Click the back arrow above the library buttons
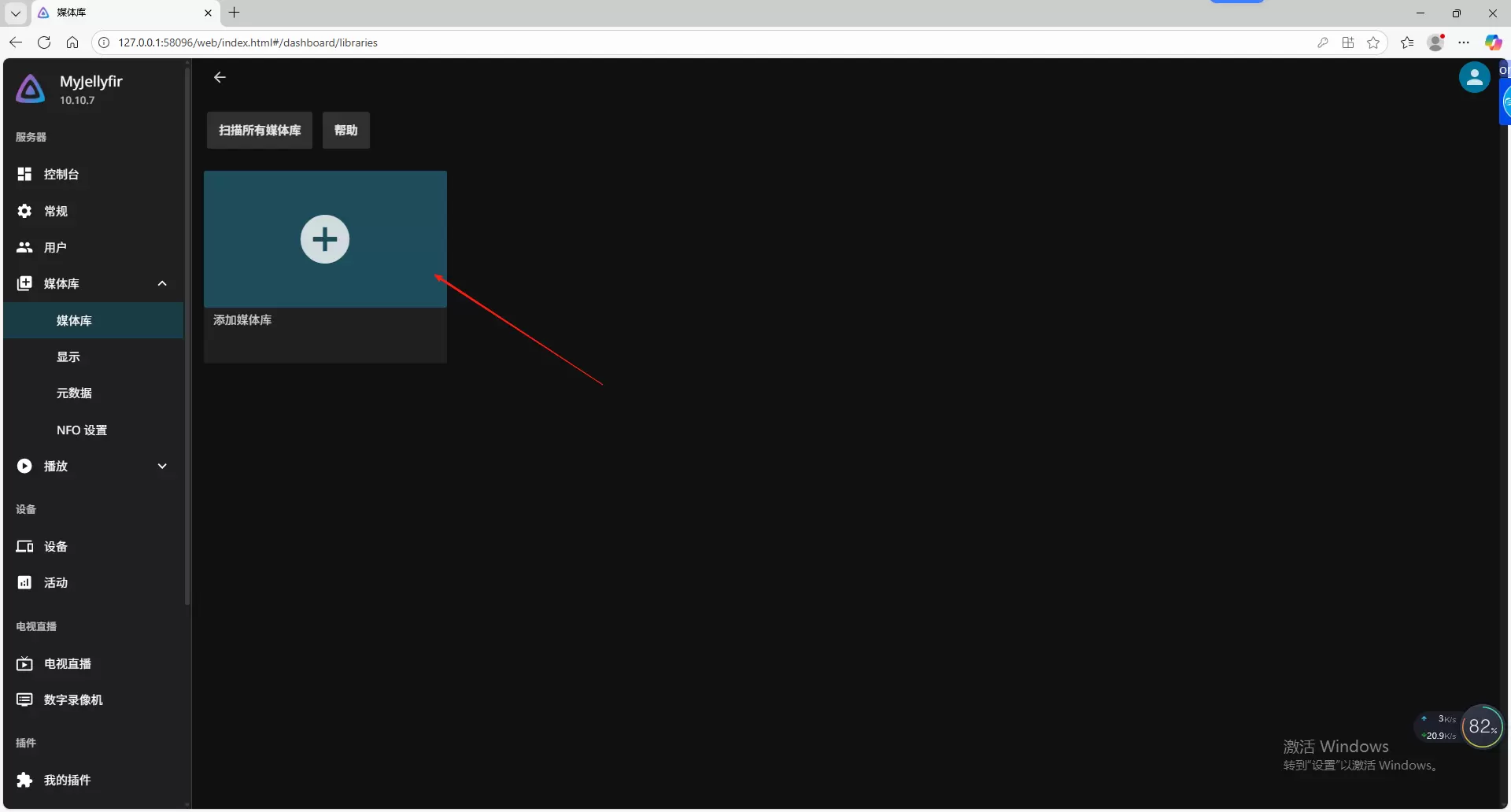 point(220,77)
